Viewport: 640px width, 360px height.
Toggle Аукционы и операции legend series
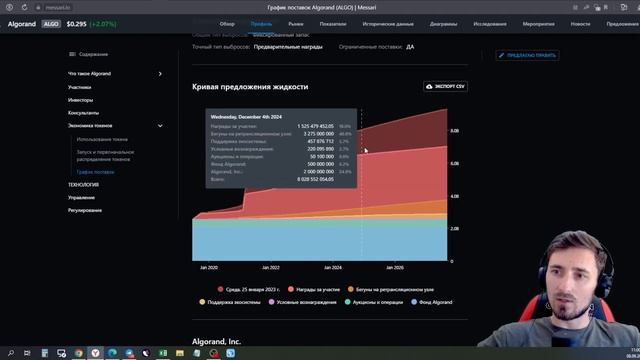tap(374, 302)
